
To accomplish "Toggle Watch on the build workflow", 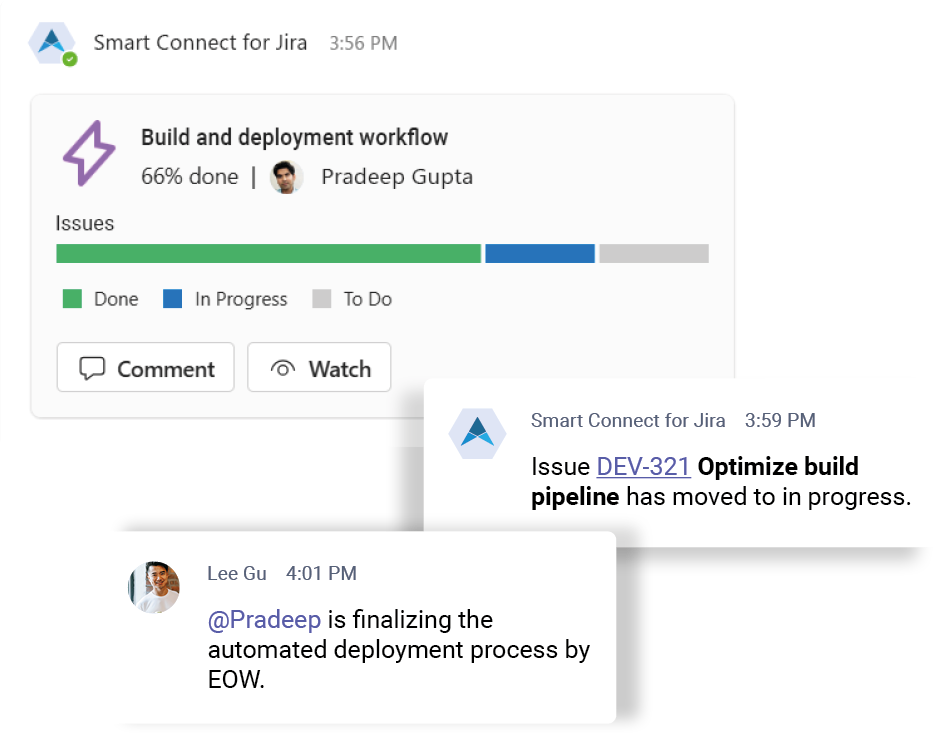I will [319, 367].
